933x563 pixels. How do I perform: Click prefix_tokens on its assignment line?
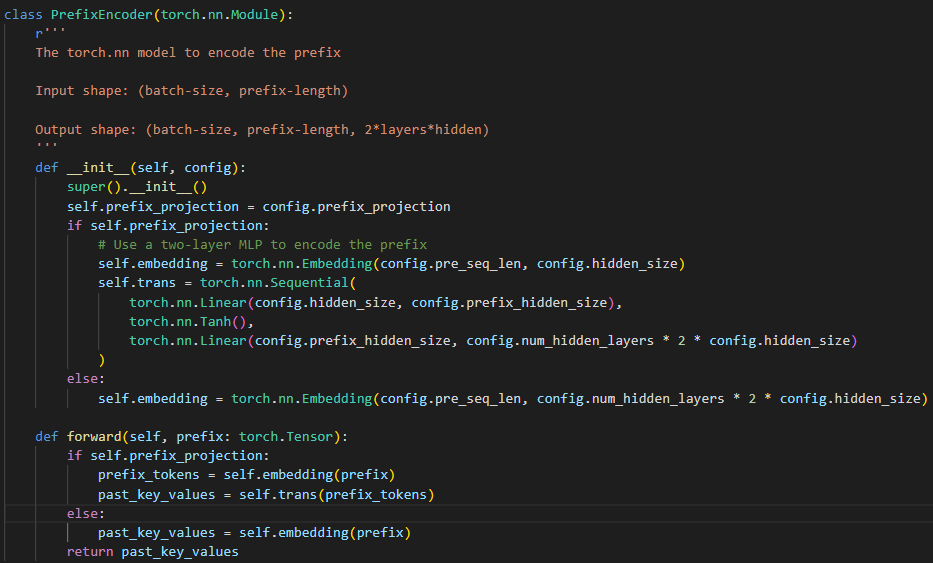[x=149, y=475]
